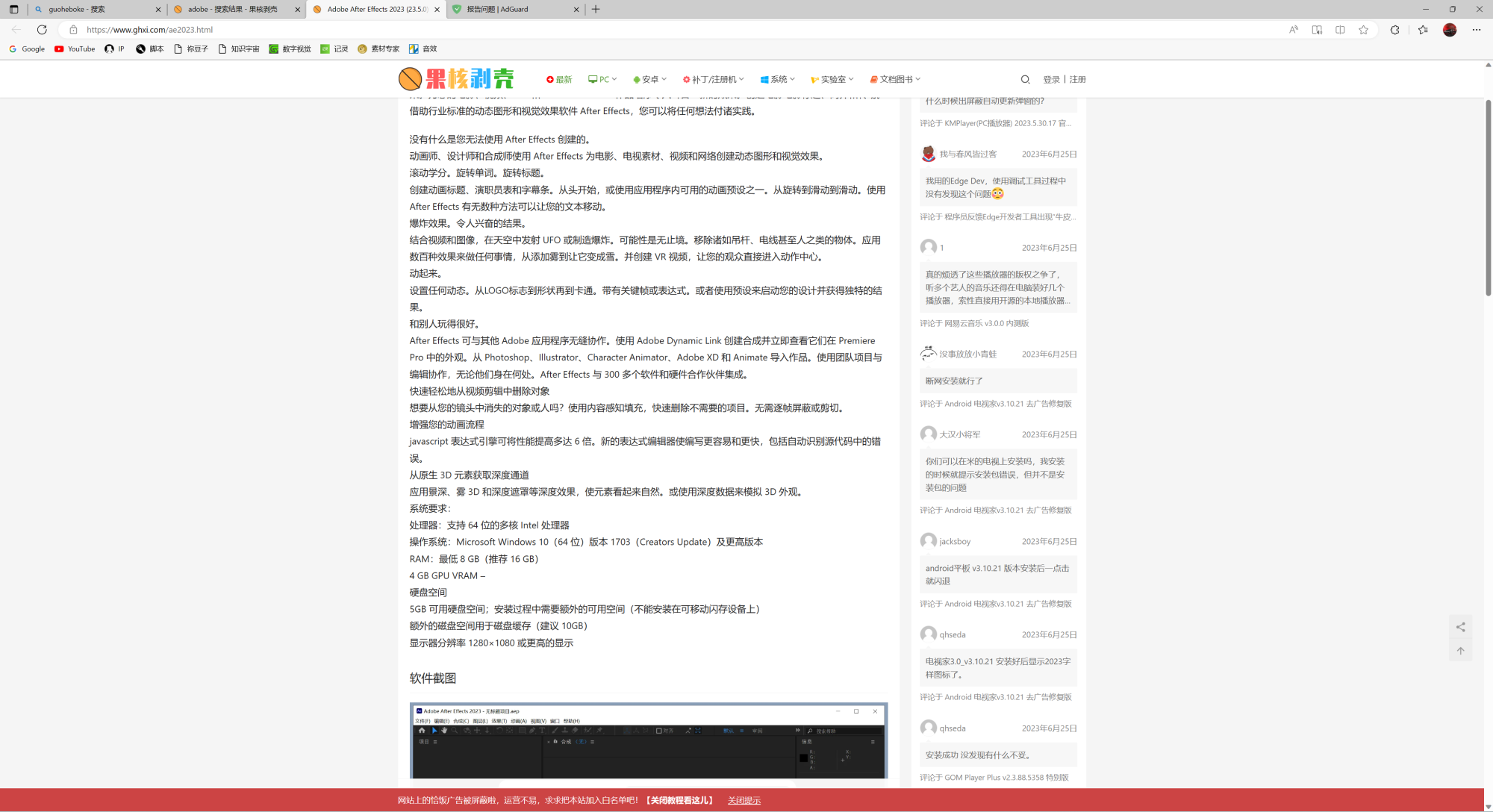This screenshot has width=1493, height=812.
Task: Click the 关闭提示 link in bottom banner
Action: (x=744, y=799)
